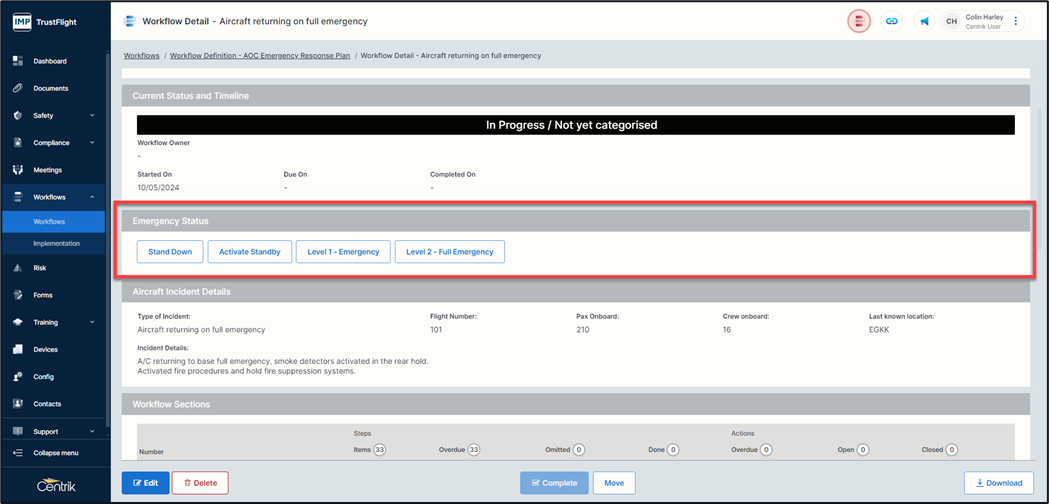Viewport: 1049px width, 504px height.
Task: Expand the Safety sidebar menu
Action: point(92,115)
